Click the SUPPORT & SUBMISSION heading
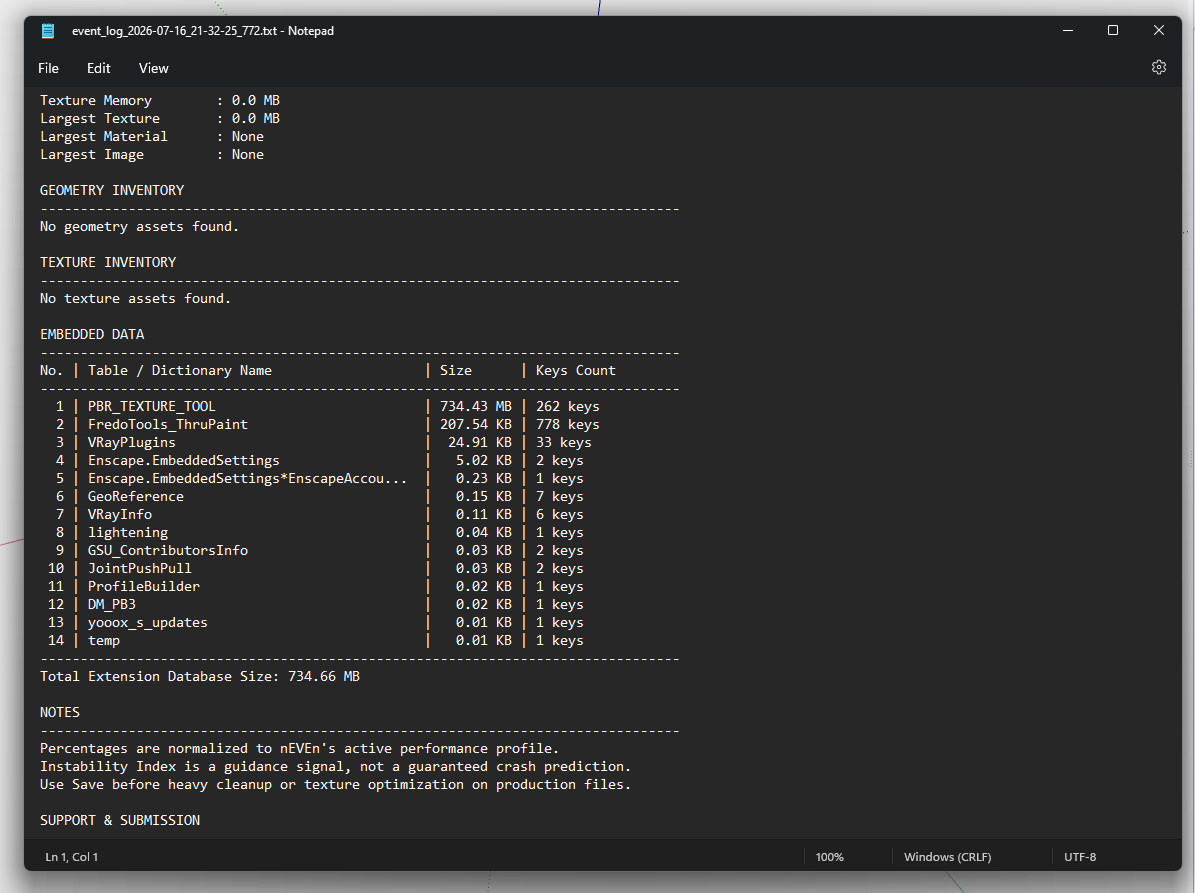Viewport: 1195px width, 893px height. (120, 821)
